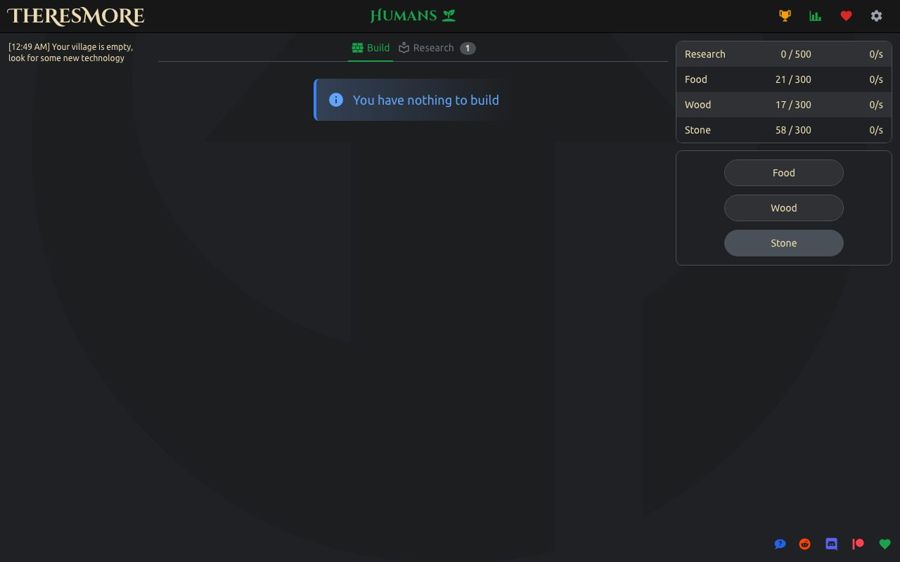The width and height of the screenshot is (900, 562).
Task: Switch to the Build tab
Action: [371, 48]
